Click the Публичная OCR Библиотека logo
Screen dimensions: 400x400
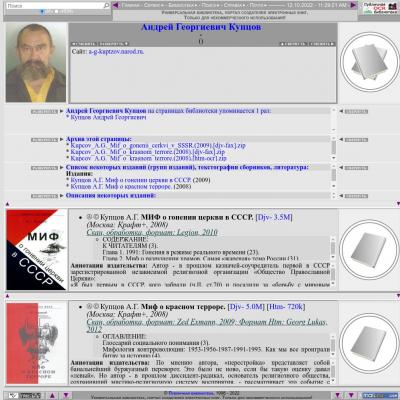pyautogui.click(x=380, y=9)
